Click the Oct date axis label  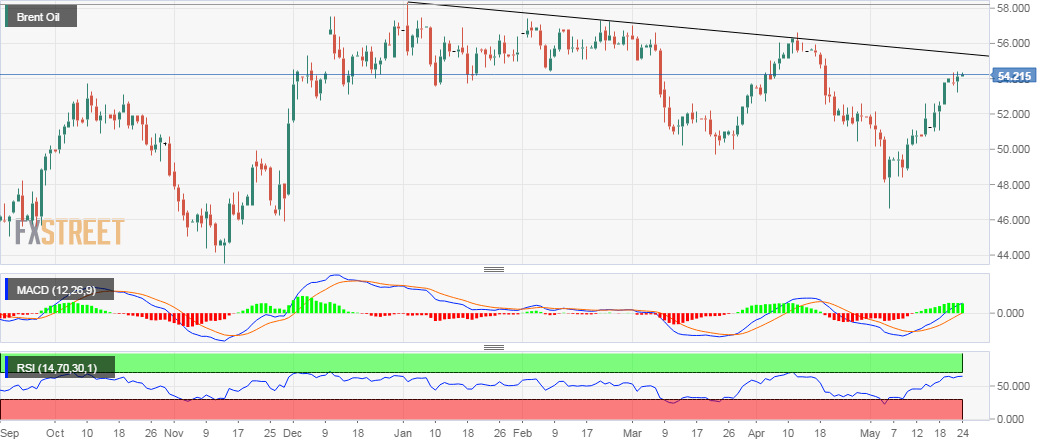pos(56,433)
